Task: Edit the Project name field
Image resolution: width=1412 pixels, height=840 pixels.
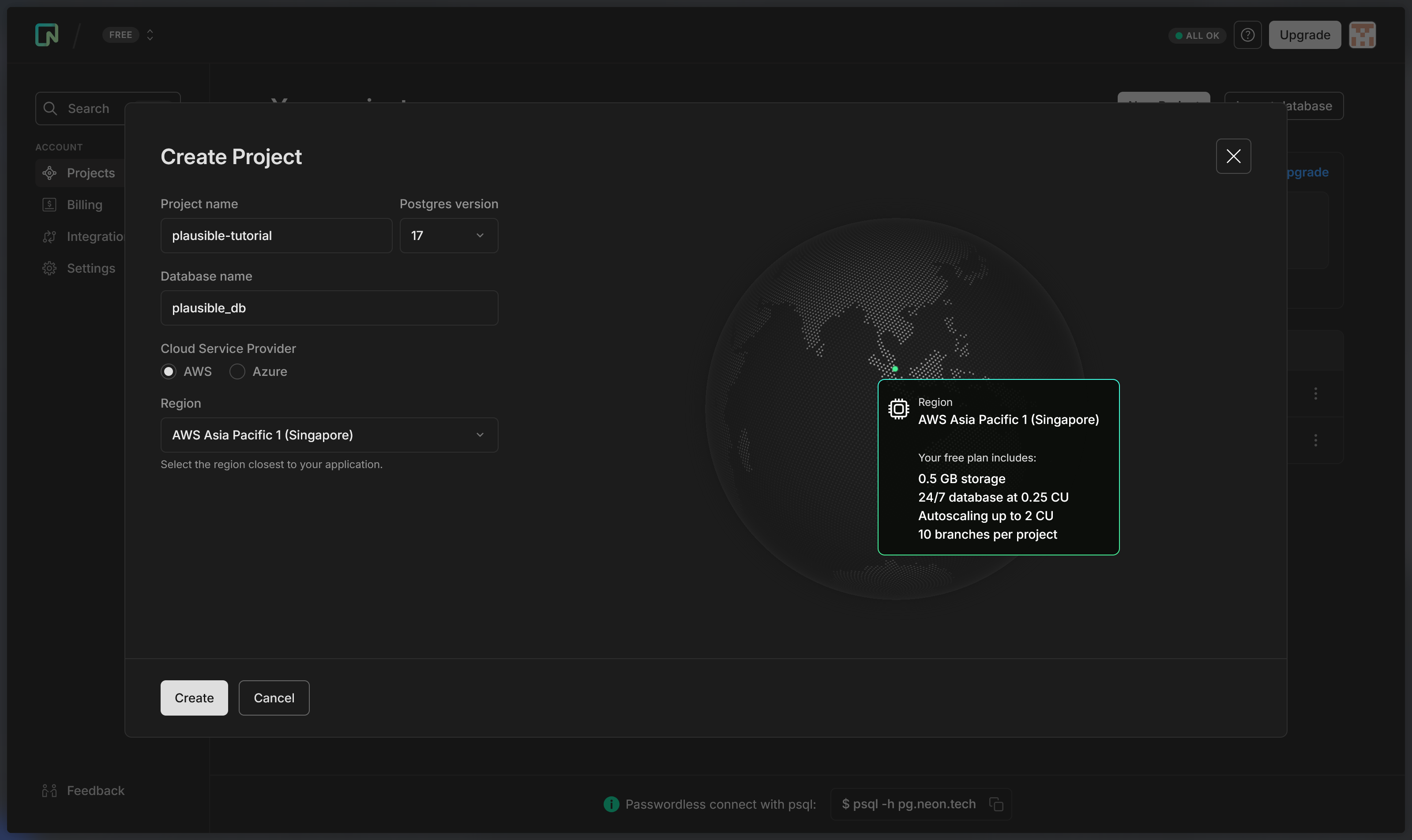Action: [x=276, y=236]
